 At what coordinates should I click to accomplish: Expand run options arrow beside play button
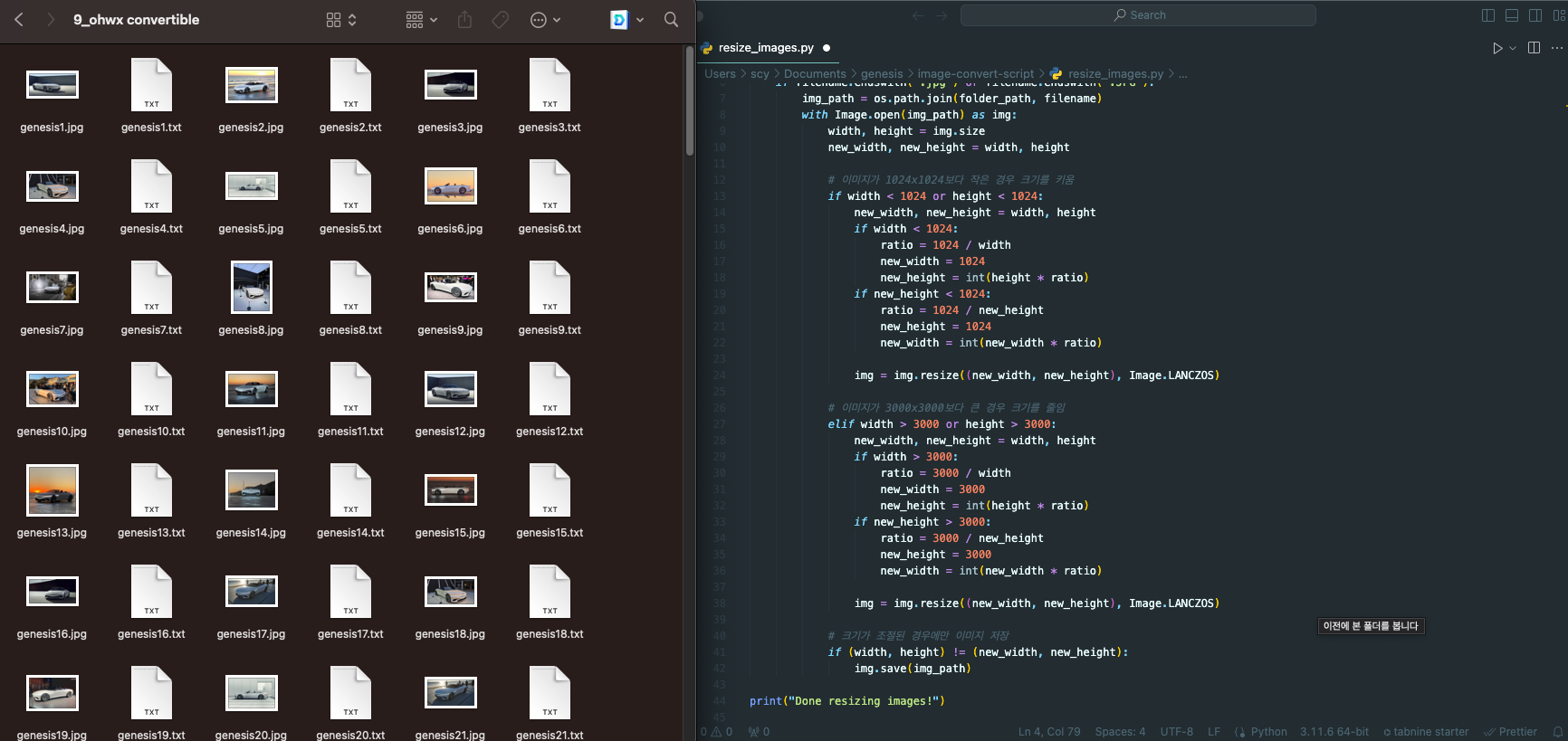[1513, 48]
